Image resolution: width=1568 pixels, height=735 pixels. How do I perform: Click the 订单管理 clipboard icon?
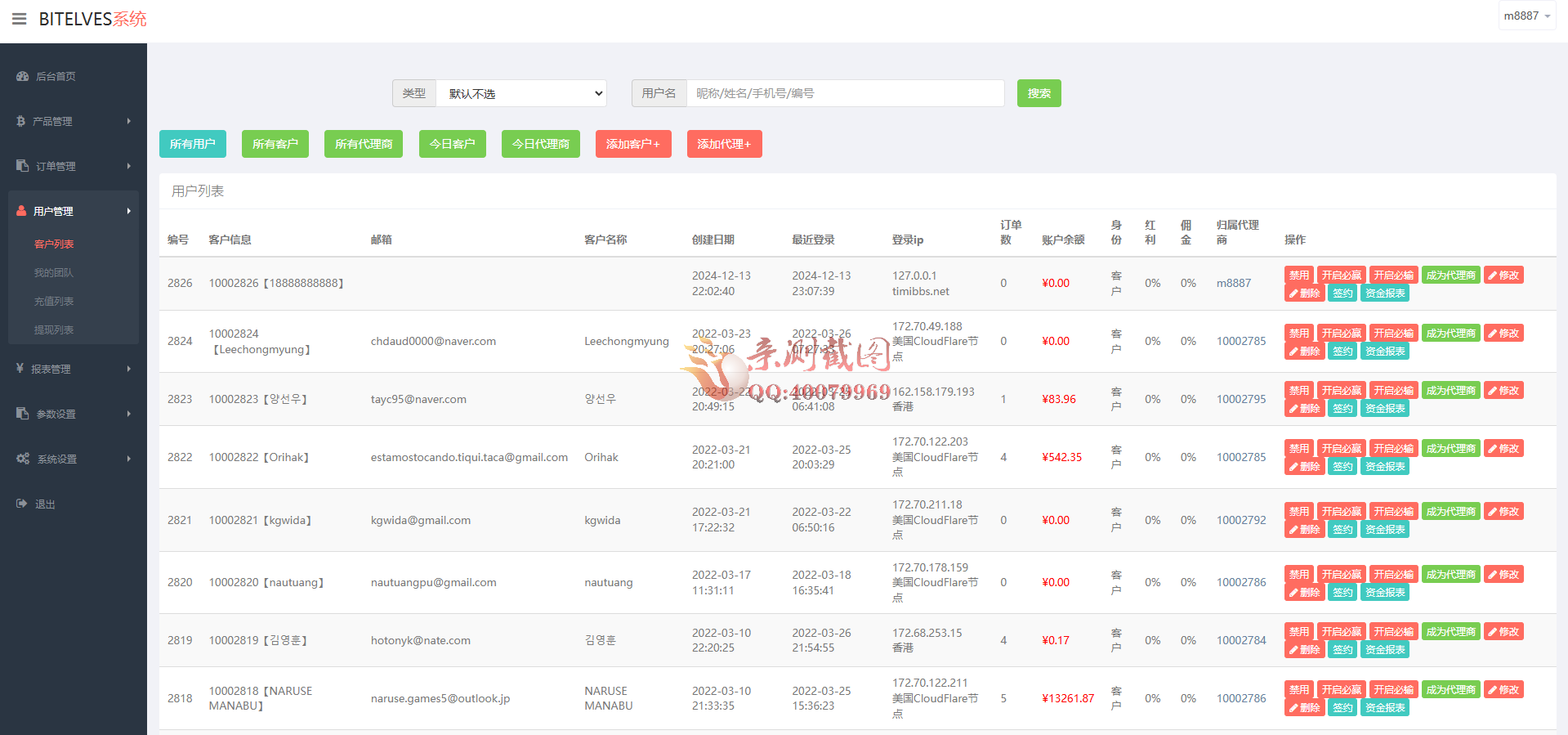[x=22, y=166]
